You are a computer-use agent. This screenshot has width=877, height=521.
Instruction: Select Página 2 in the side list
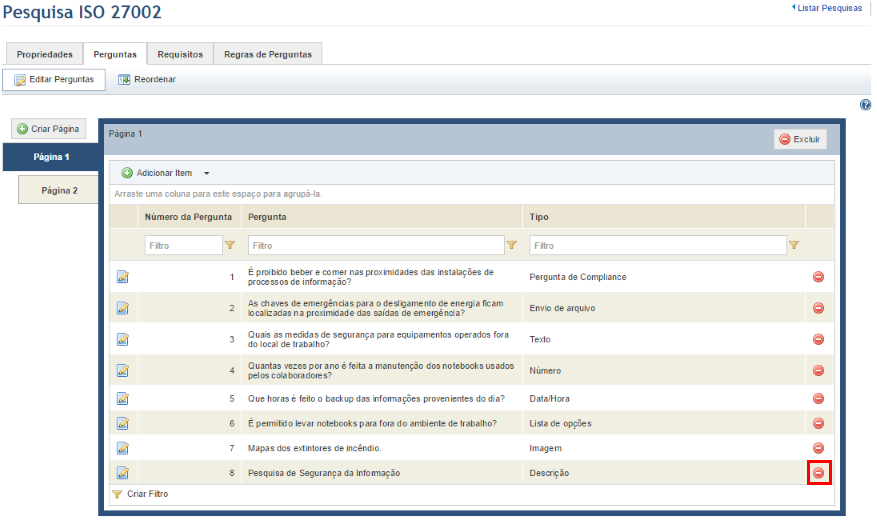coord(59,190)
